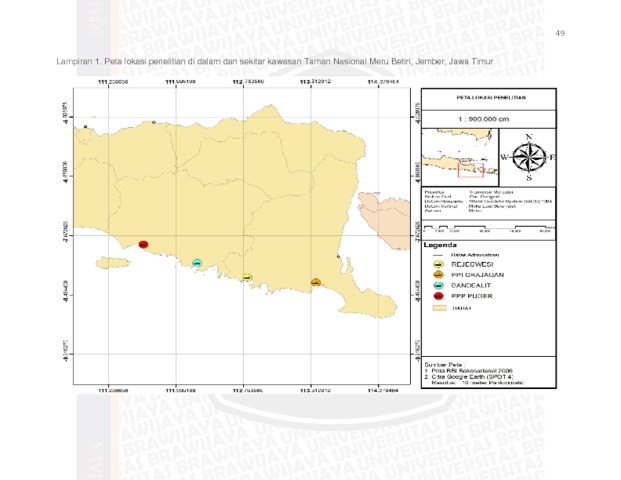Screen dimensions: 621x480
Task: Click the pink island east of Java on the map
Action: pos(383,220)
